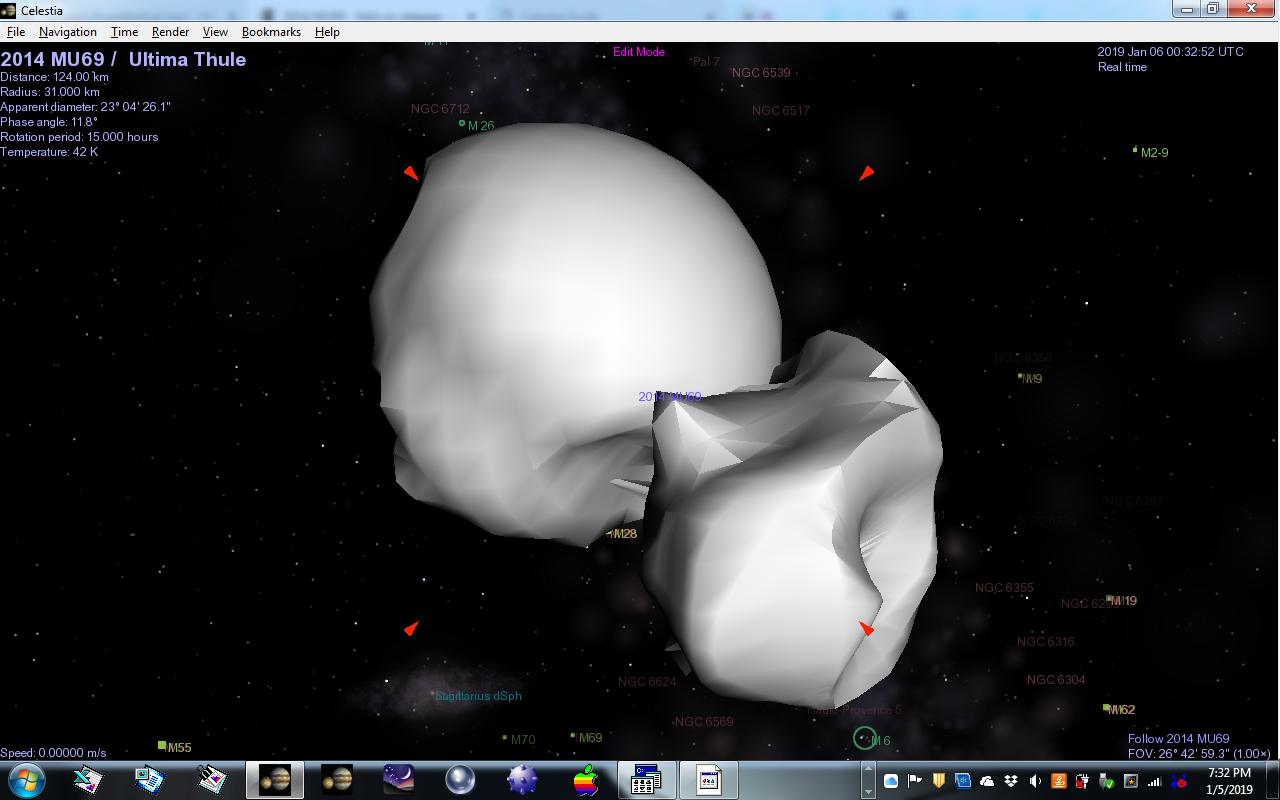Screen dimensions: 1280x800
Task: Open the View menu
Action: pyautogui.click(x=215, y=32)
